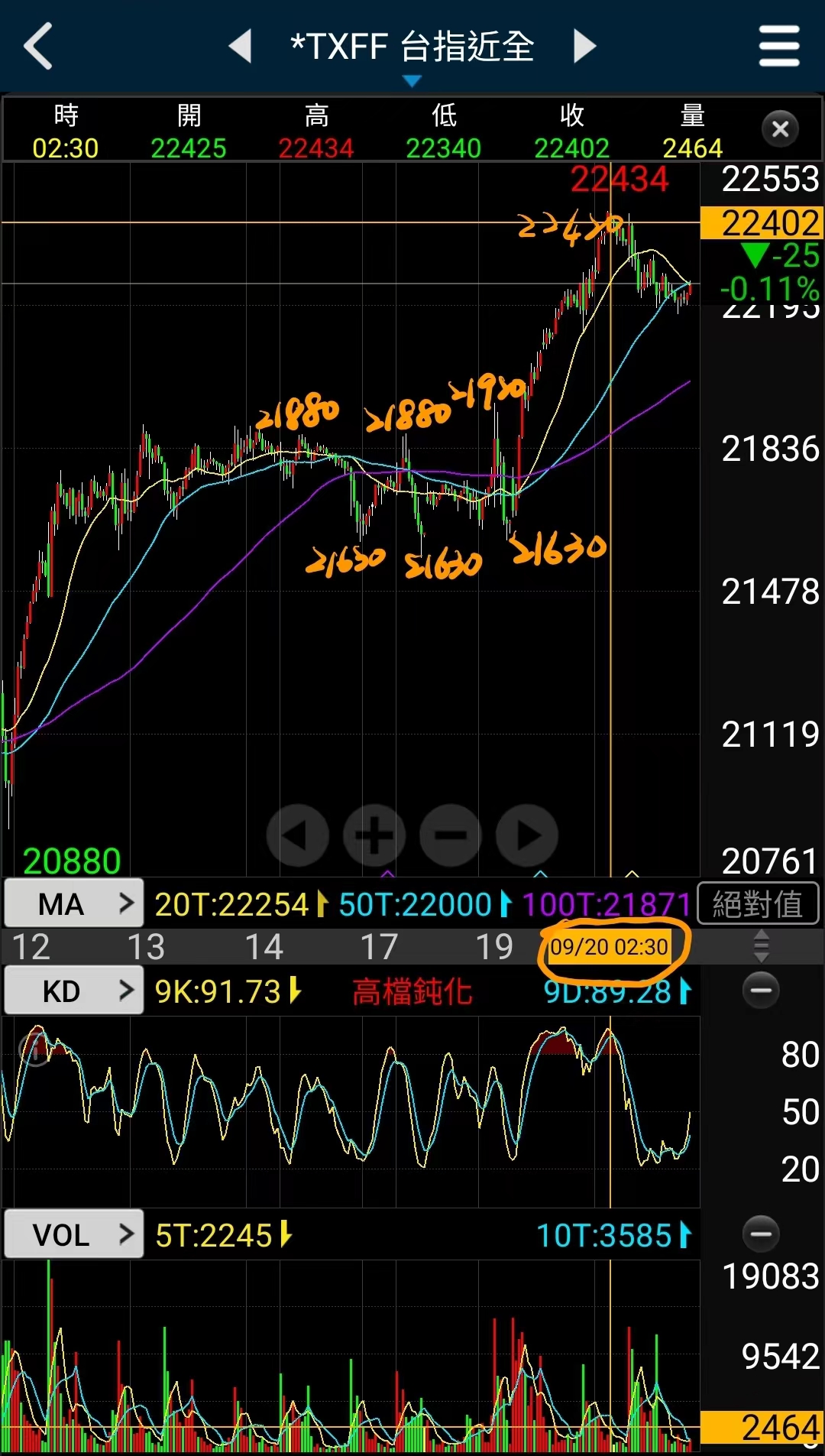Collapse the VOL indicator panel
Viewport: 825px width, 1456px height.
tap(761, 1234)
